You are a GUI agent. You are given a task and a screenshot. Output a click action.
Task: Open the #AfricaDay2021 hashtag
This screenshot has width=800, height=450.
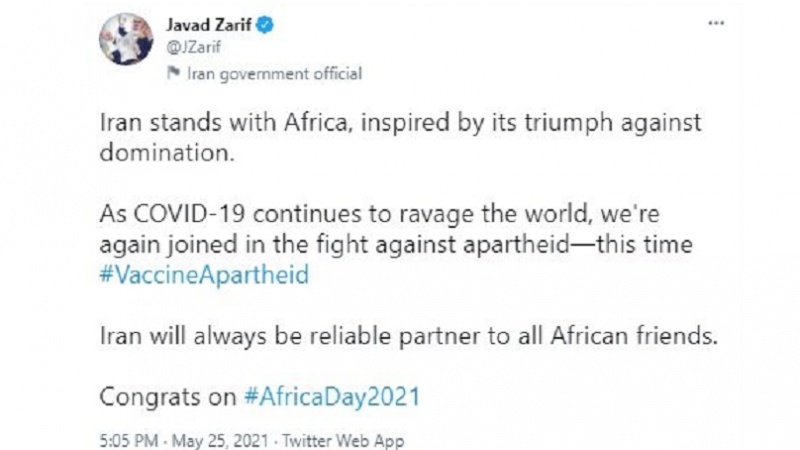[x=332, y=396]
